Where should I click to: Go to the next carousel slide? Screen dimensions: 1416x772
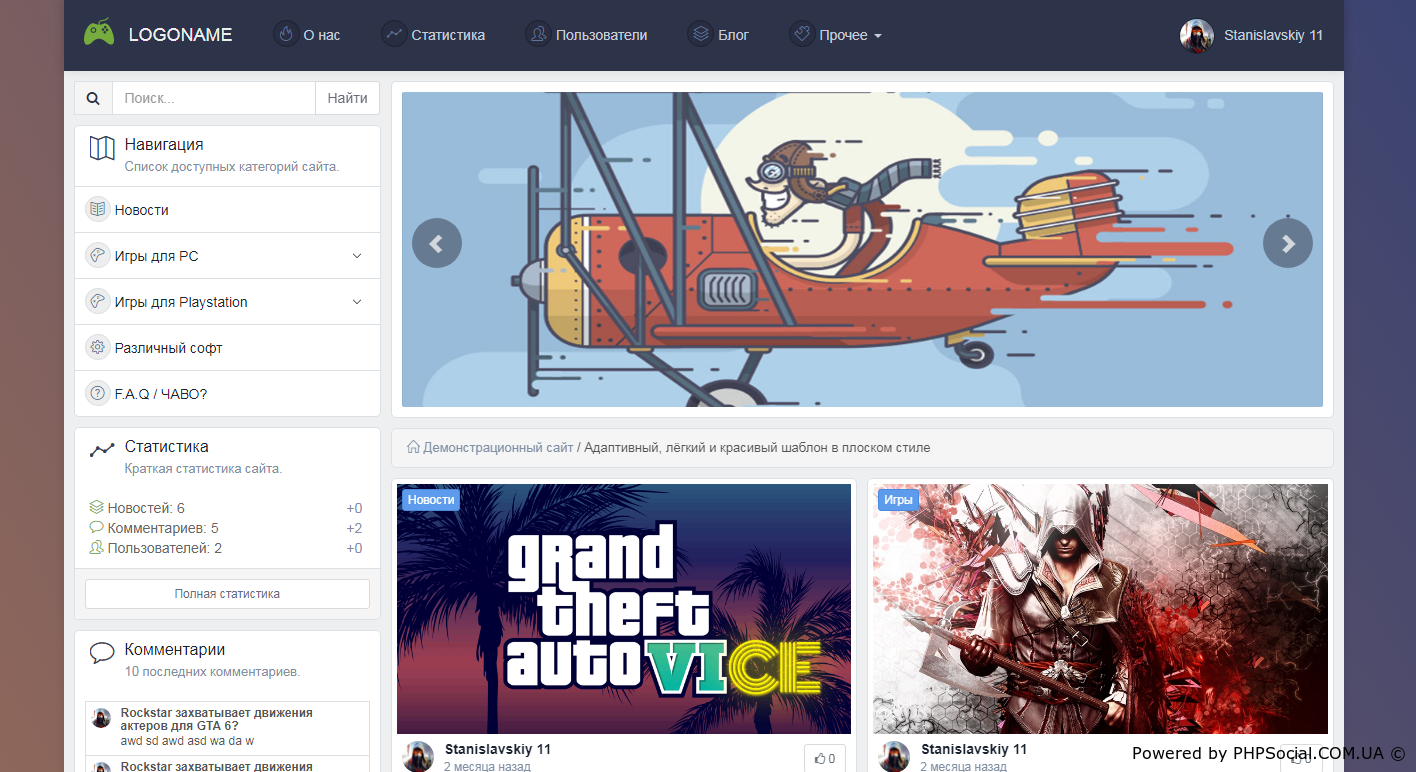tap(1287, 243)
